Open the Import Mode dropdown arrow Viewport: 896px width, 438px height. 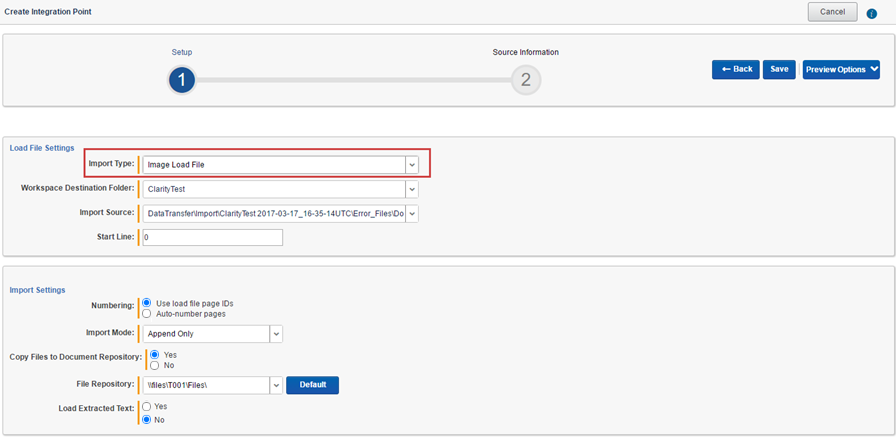pyautogui.click(x=276, y=334)
